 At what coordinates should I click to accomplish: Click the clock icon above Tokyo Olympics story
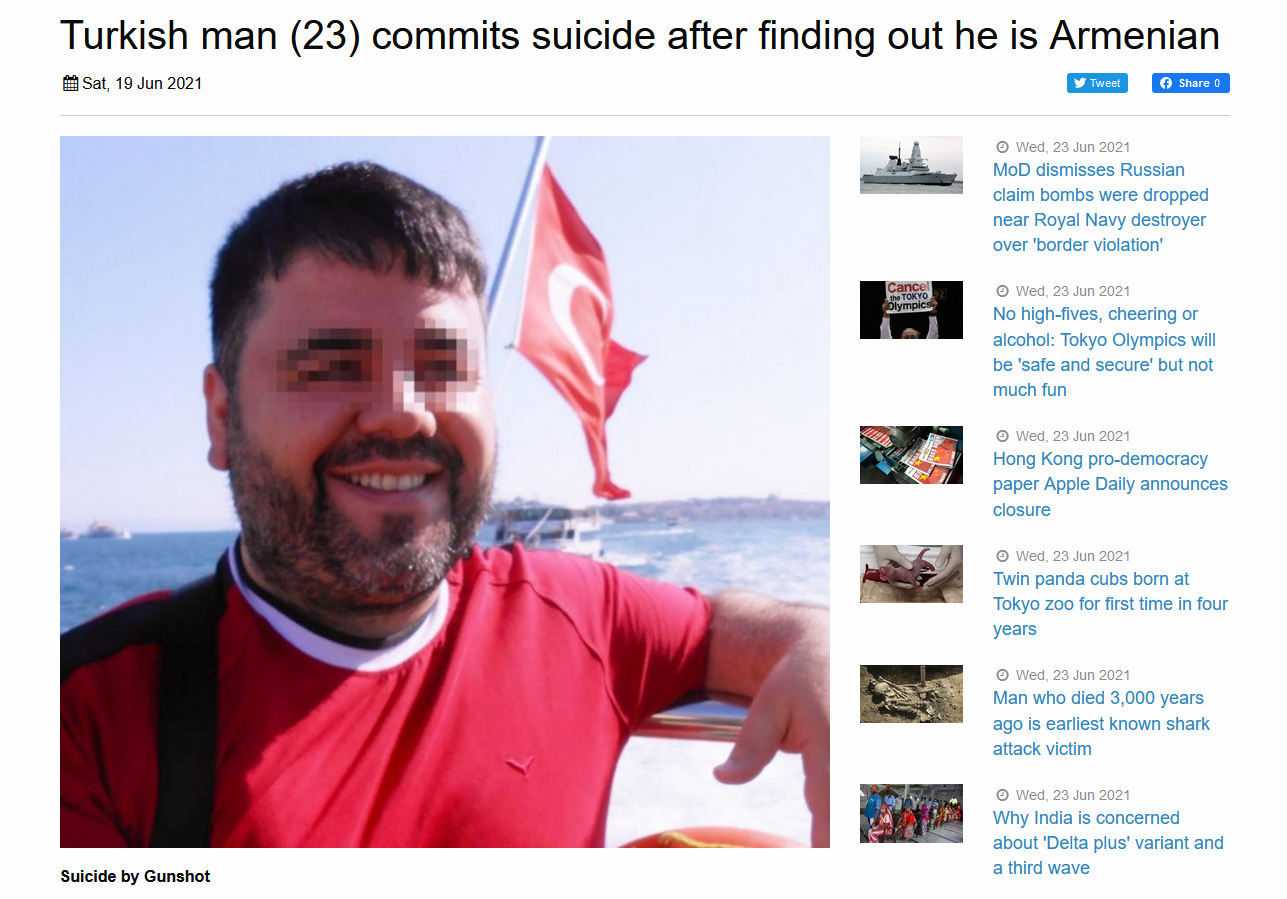point(1002,291)
